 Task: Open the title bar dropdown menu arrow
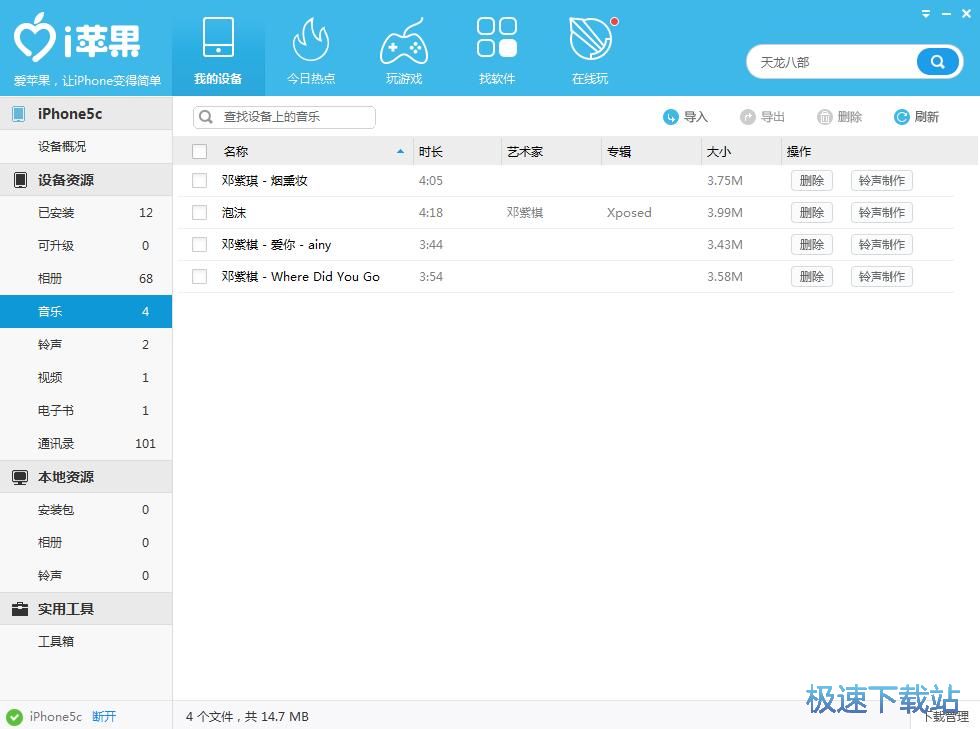coord(926,13)
